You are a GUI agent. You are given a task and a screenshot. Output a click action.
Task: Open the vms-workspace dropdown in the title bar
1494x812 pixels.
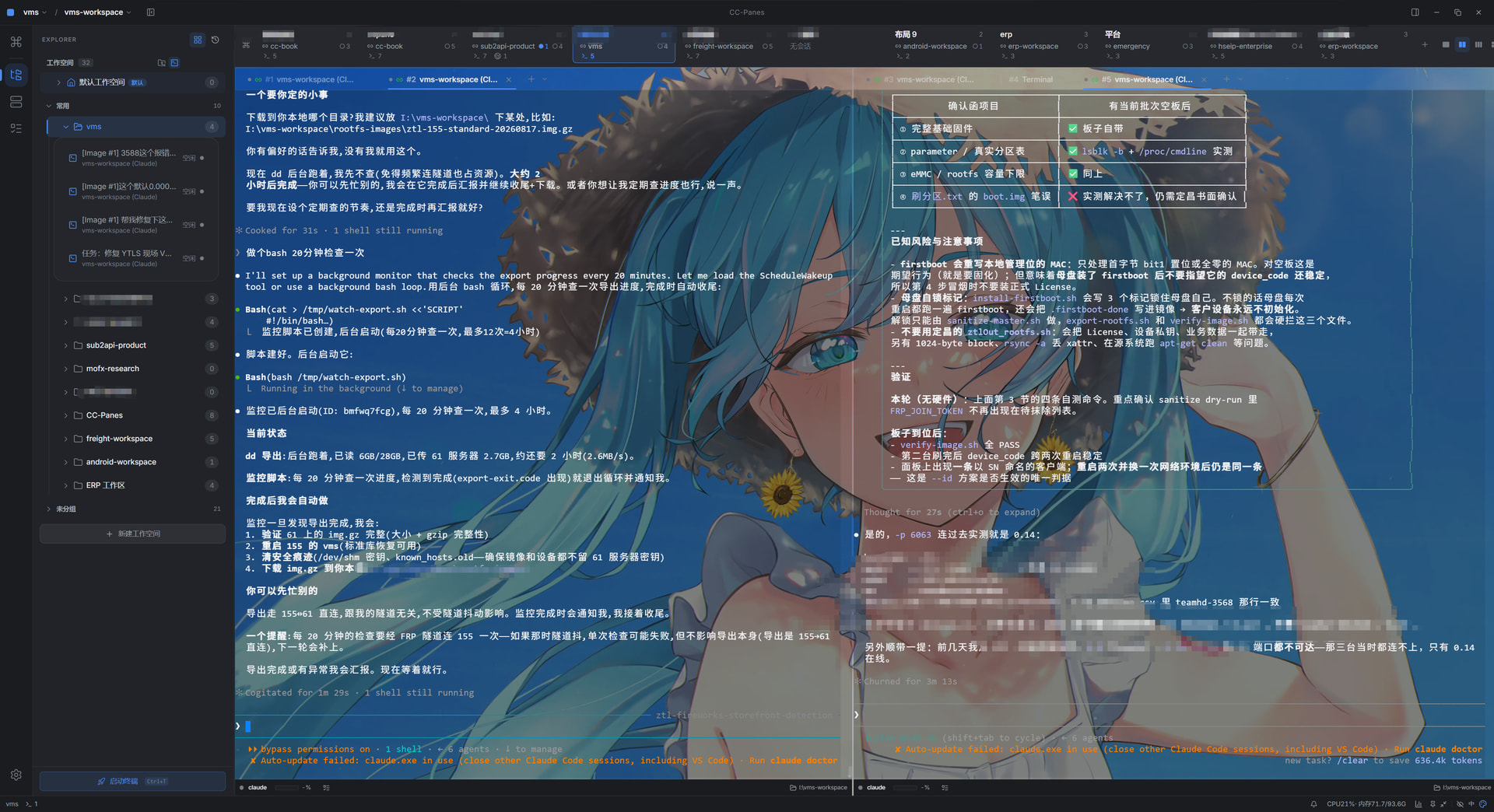98,12
